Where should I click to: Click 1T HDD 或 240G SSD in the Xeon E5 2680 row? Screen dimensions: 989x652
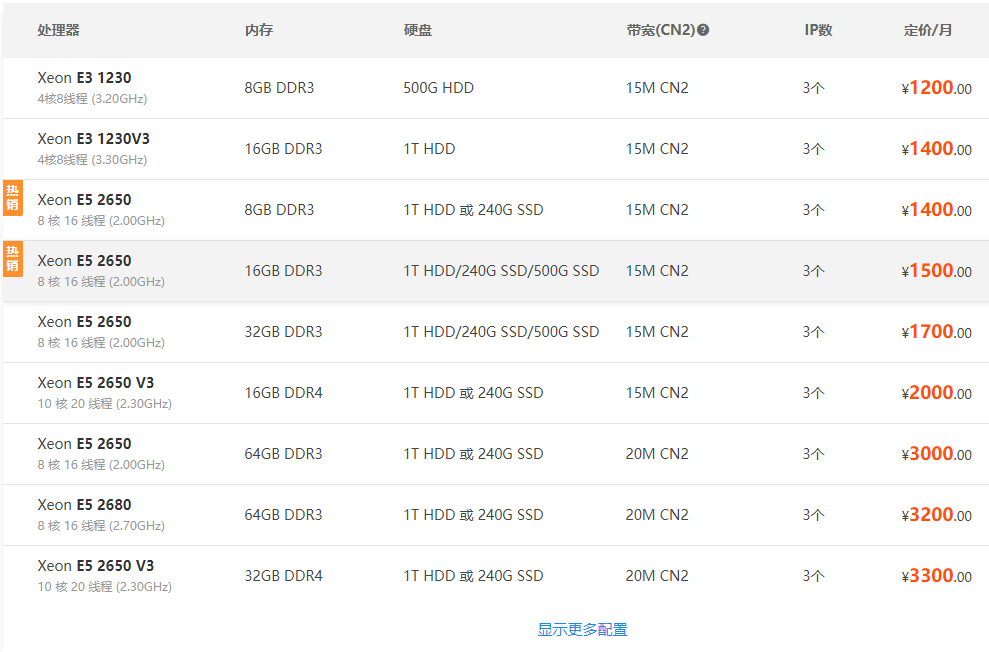473,515
